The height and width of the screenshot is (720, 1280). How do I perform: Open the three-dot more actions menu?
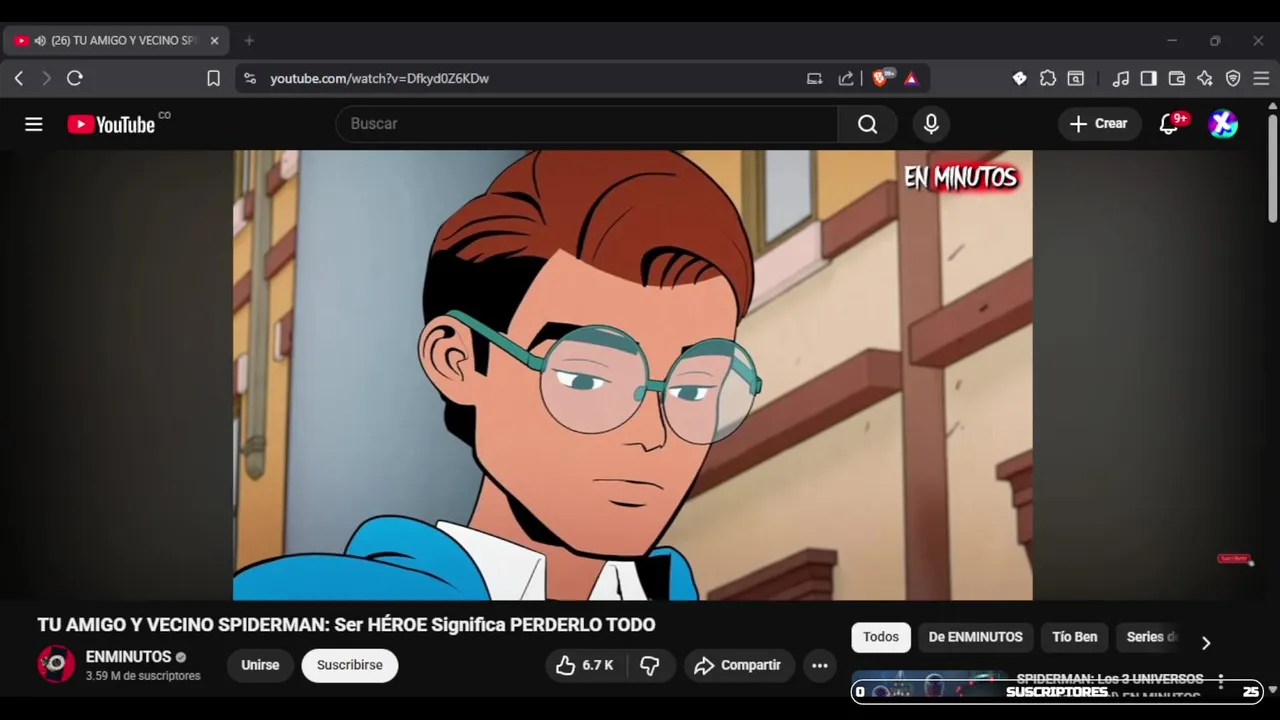point(820,665)
